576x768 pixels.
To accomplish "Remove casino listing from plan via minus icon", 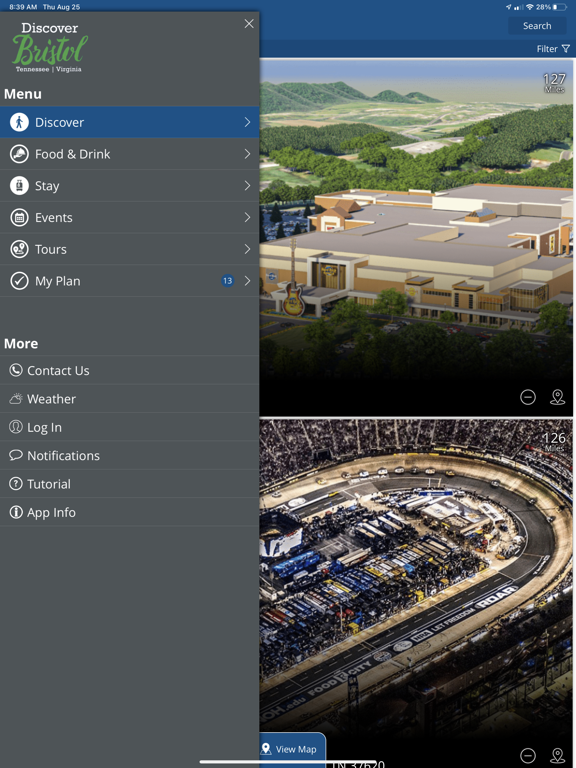I will pos(528,397).
